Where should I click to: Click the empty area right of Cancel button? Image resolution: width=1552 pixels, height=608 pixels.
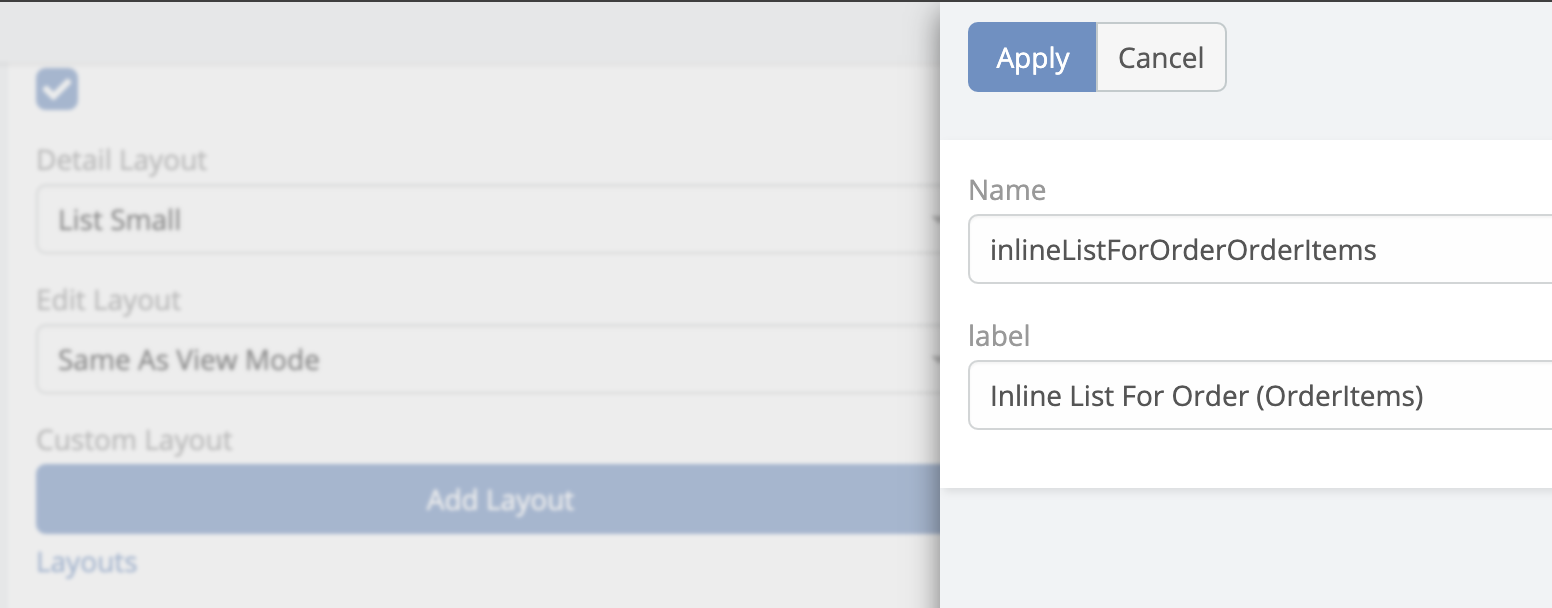pos(1390,58)
